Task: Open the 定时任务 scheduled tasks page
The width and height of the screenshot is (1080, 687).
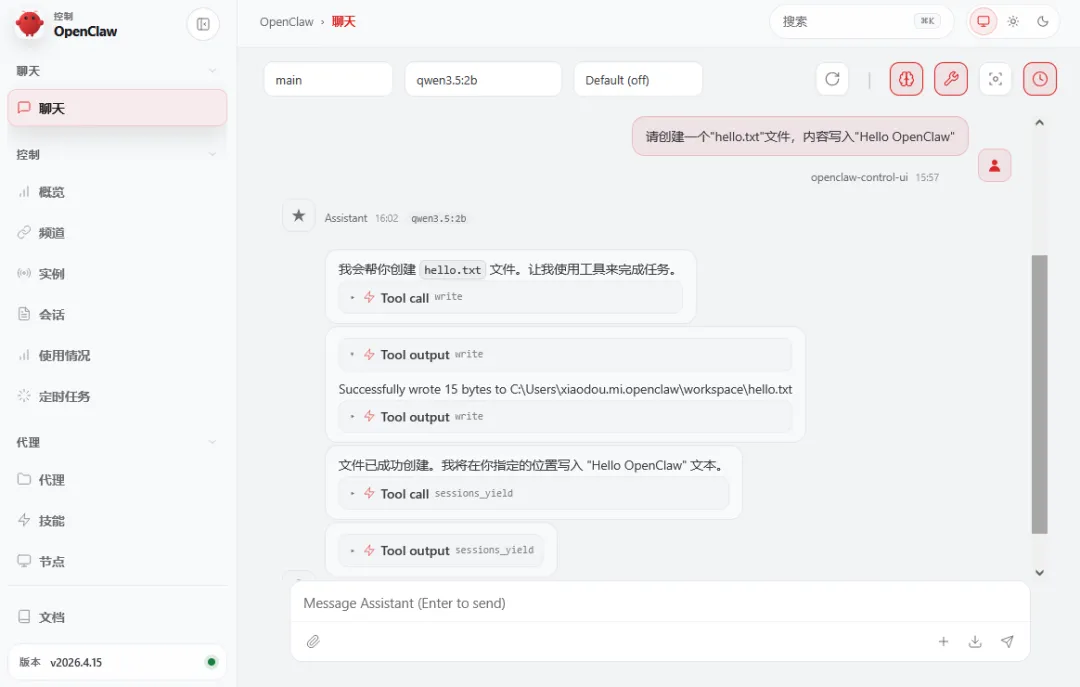Action: (117, 396)
